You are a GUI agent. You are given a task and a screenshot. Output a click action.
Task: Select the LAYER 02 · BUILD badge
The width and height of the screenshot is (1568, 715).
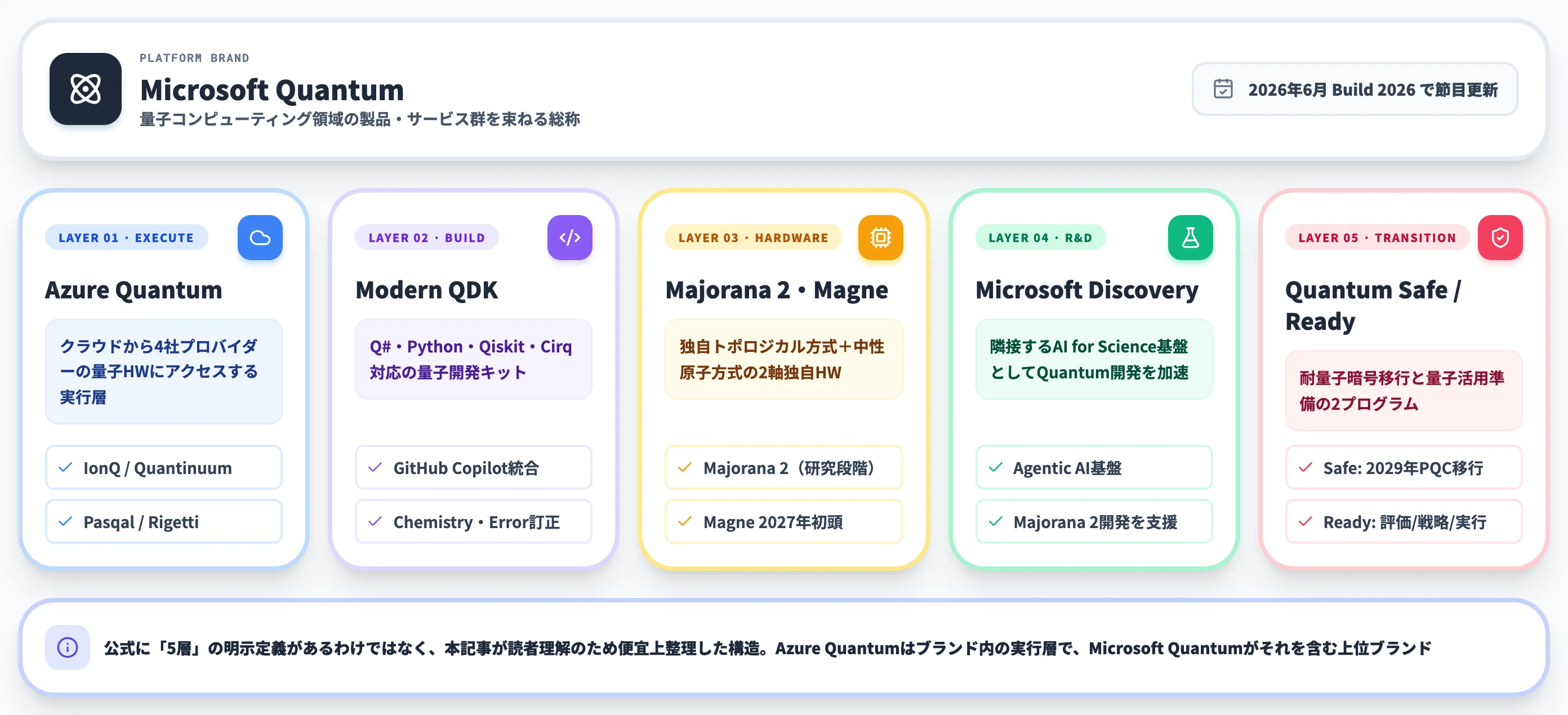point(427,238)
